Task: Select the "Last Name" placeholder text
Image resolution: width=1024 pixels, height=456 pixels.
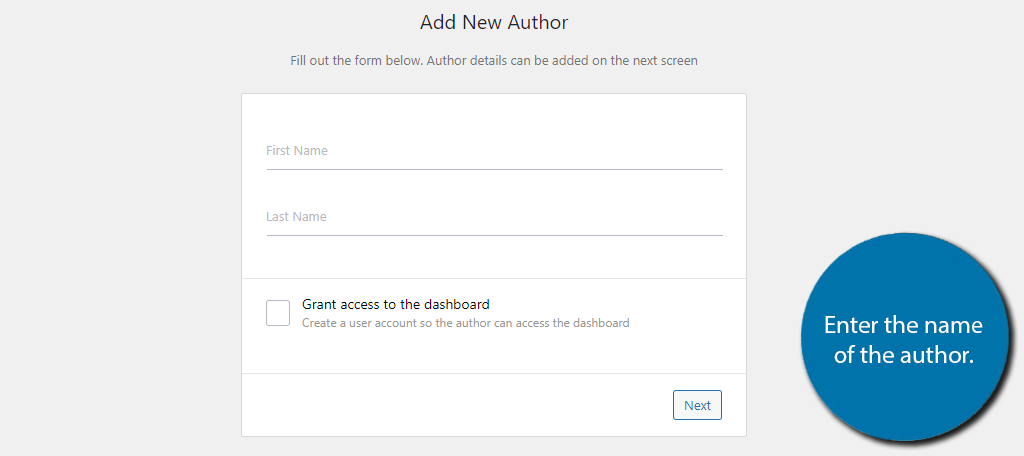Action: click(x=296, y=217)
